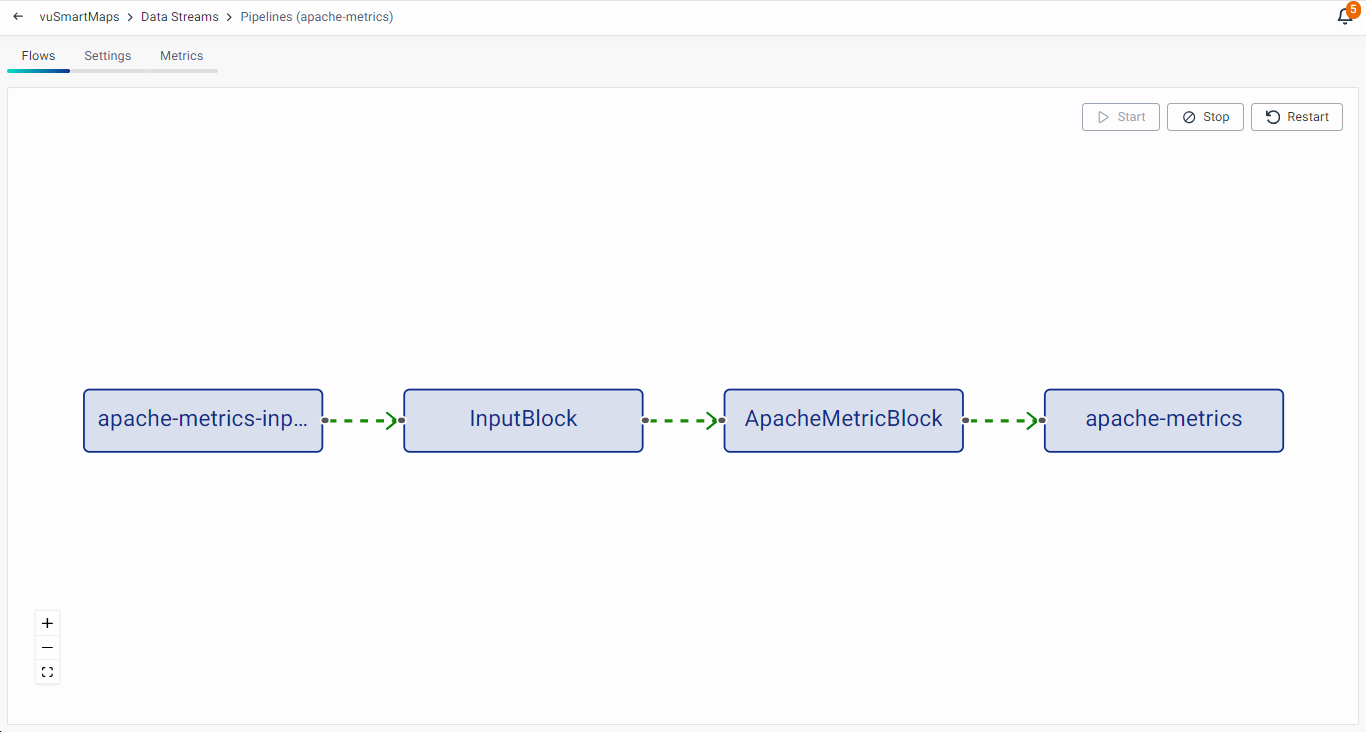Click the back arrow icon
The image size is (1366, 732).
(x=18, y=17)
